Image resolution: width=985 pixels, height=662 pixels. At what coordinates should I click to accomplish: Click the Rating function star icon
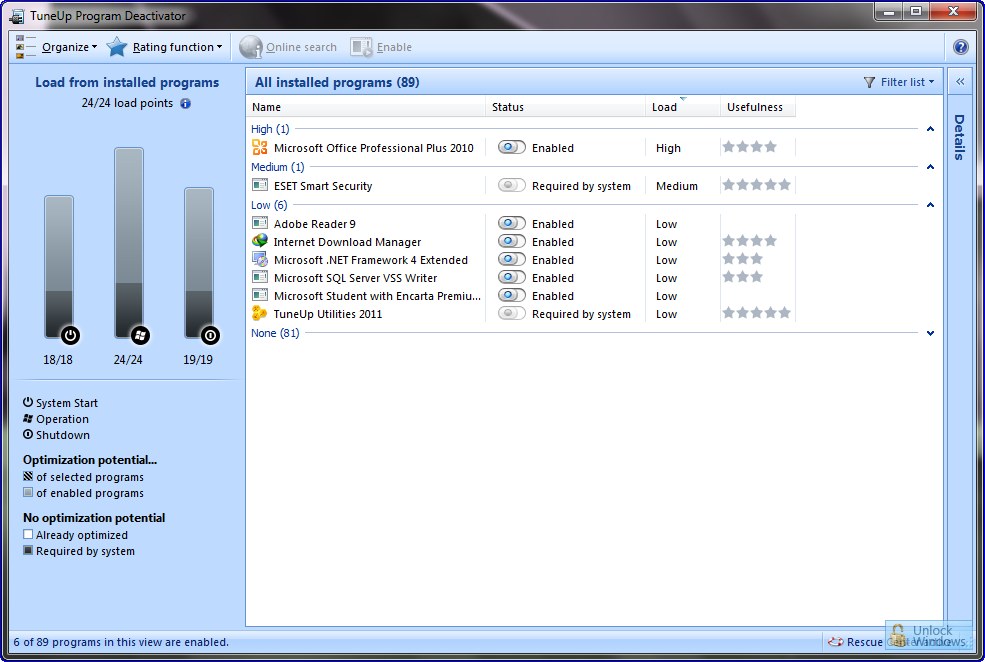118,47
